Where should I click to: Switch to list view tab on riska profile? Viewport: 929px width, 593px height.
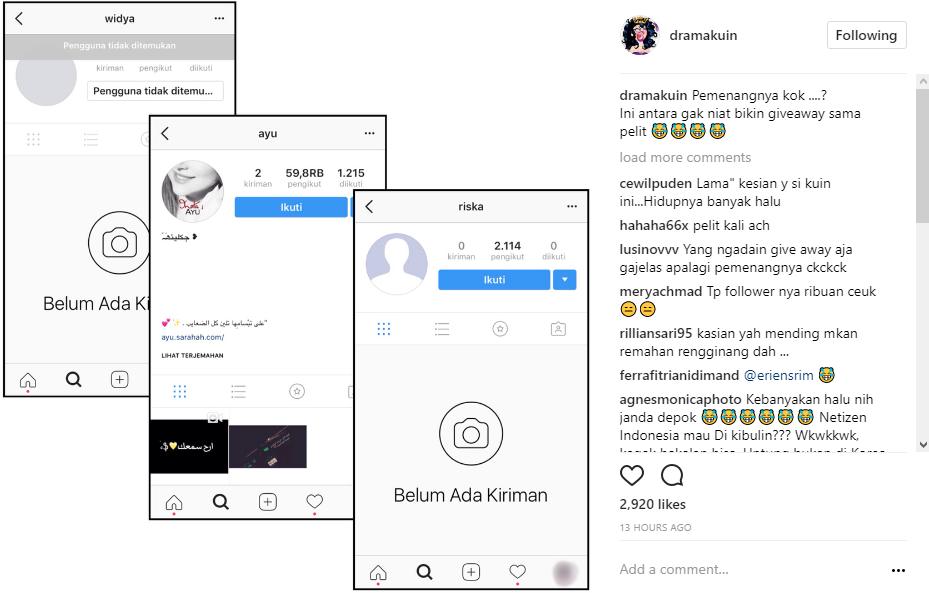click(442, 329)
